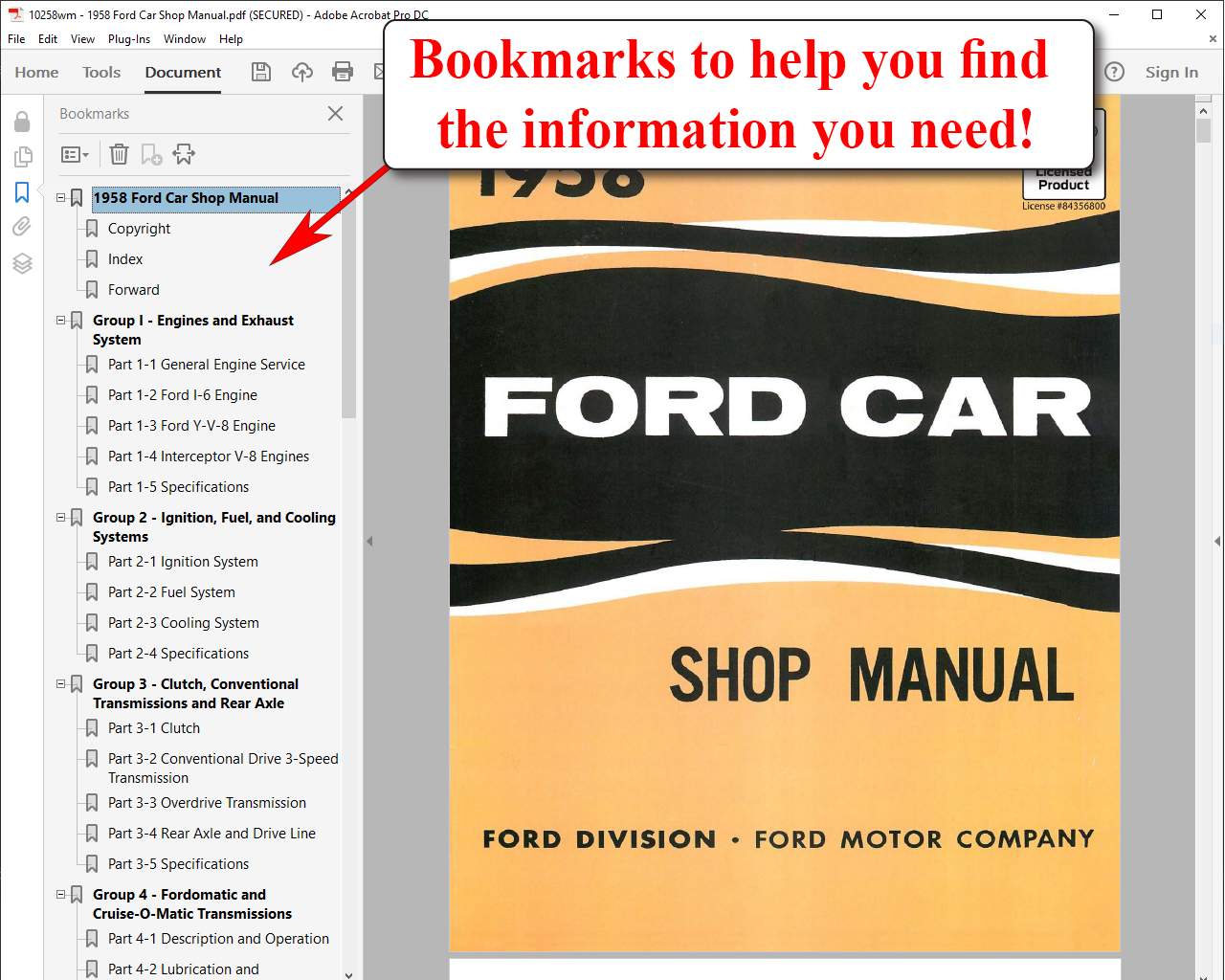This screenshot has height=980, width=1225.
Task: Expand the right tools pane arrow
Action: click(x=1218, y=541)
